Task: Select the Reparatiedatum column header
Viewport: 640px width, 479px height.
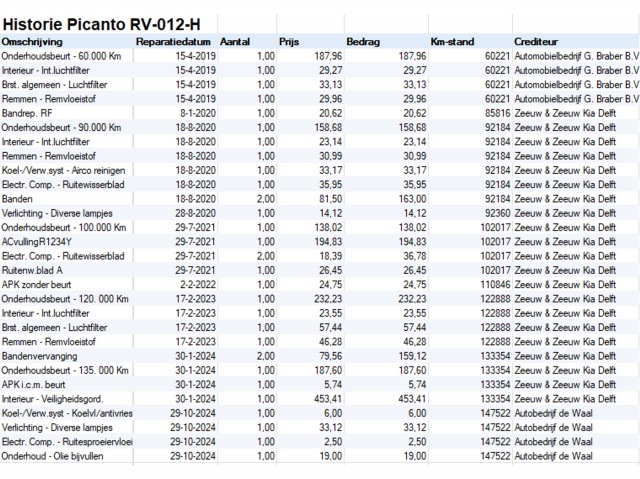Action: (172, 42)
